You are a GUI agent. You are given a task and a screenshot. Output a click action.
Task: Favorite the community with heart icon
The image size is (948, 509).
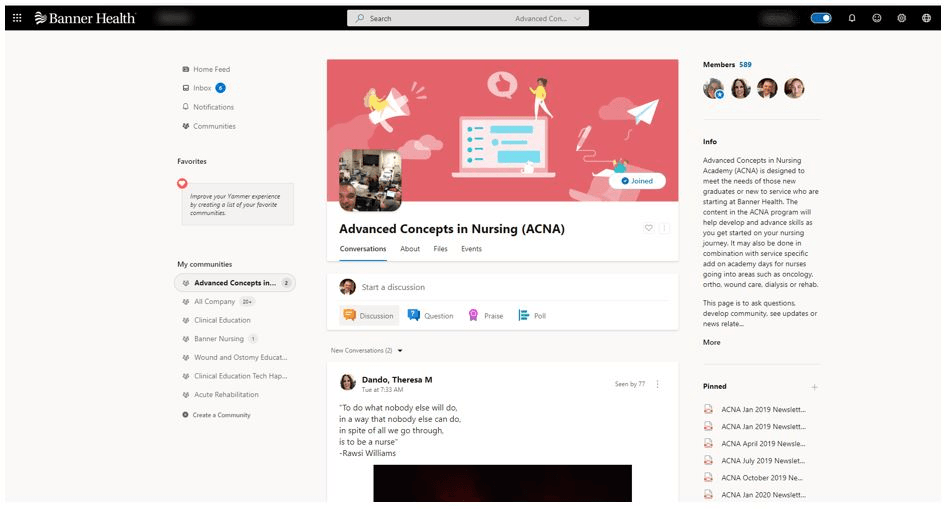pyautogui.click(x=649, y=228)
